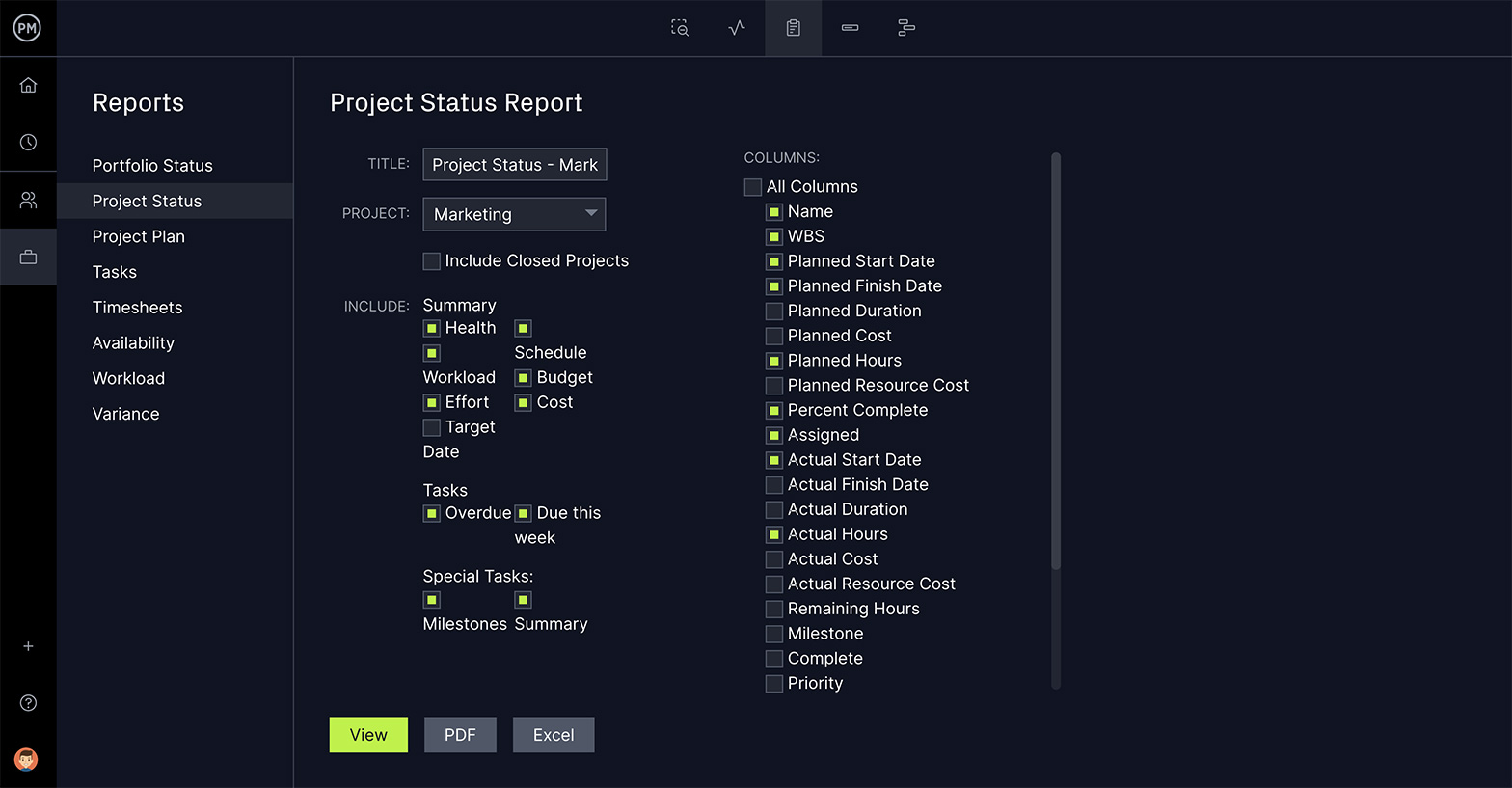This screenshot has height=788, width=1512.
Task: Toggle the Planned Duration column checkbox
Action: pos(774,312)
